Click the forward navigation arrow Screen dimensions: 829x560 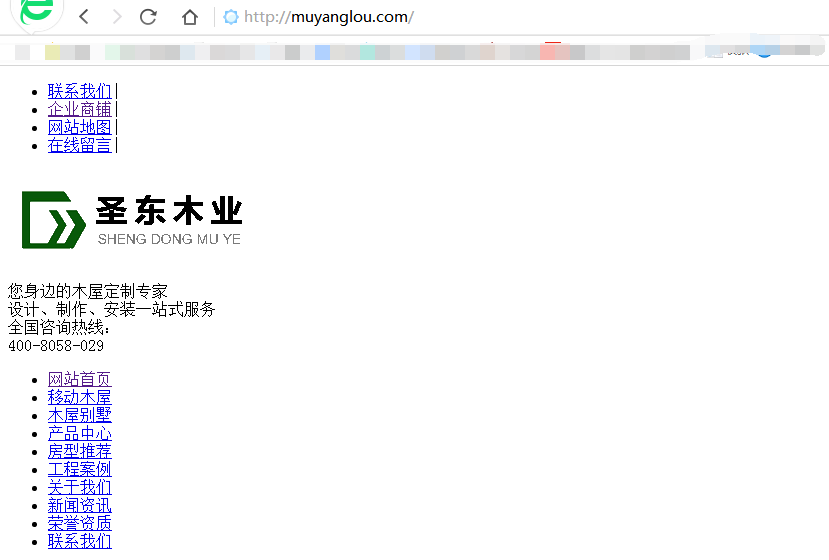(117, 17)
